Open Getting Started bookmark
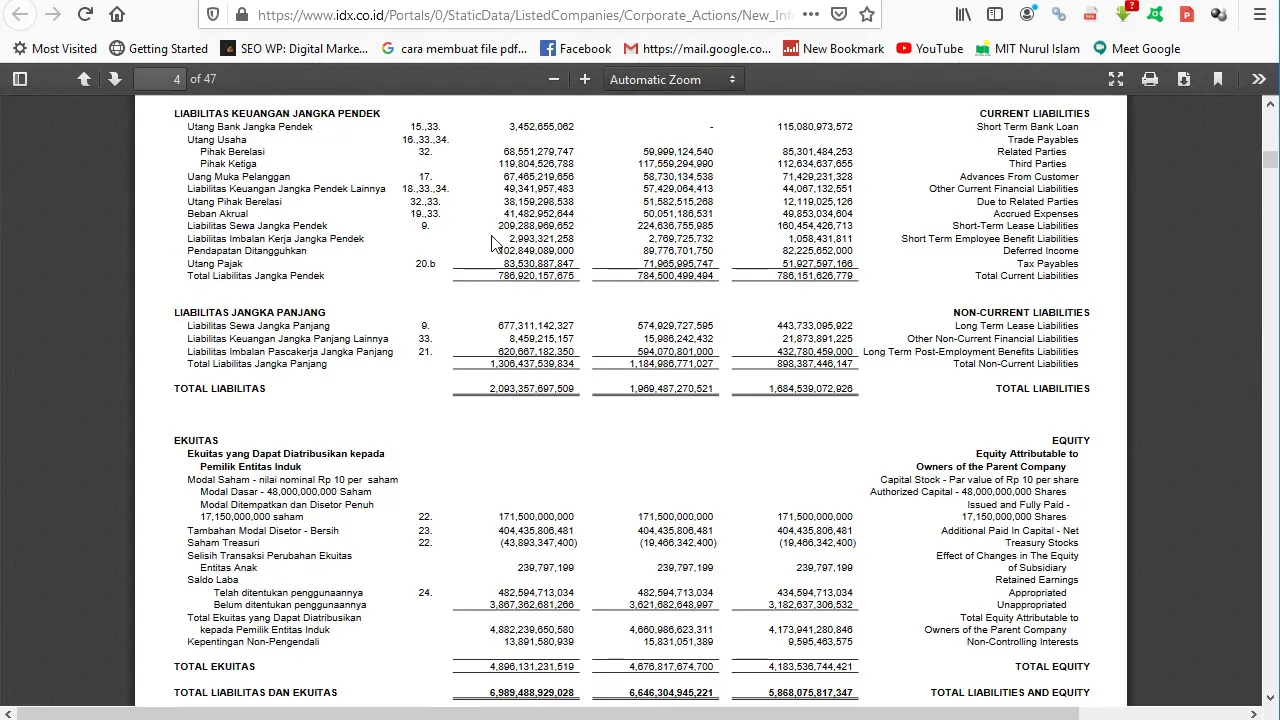This screenshot has width=1280, height=720. pos(158,48)
